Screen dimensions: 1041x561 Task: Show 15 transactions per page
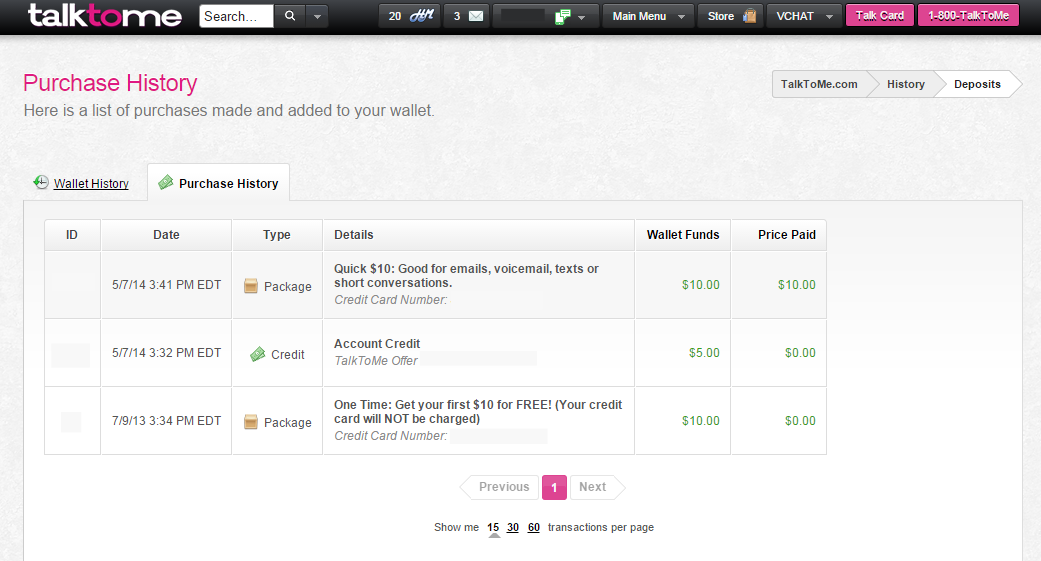(x=493, y=527)
